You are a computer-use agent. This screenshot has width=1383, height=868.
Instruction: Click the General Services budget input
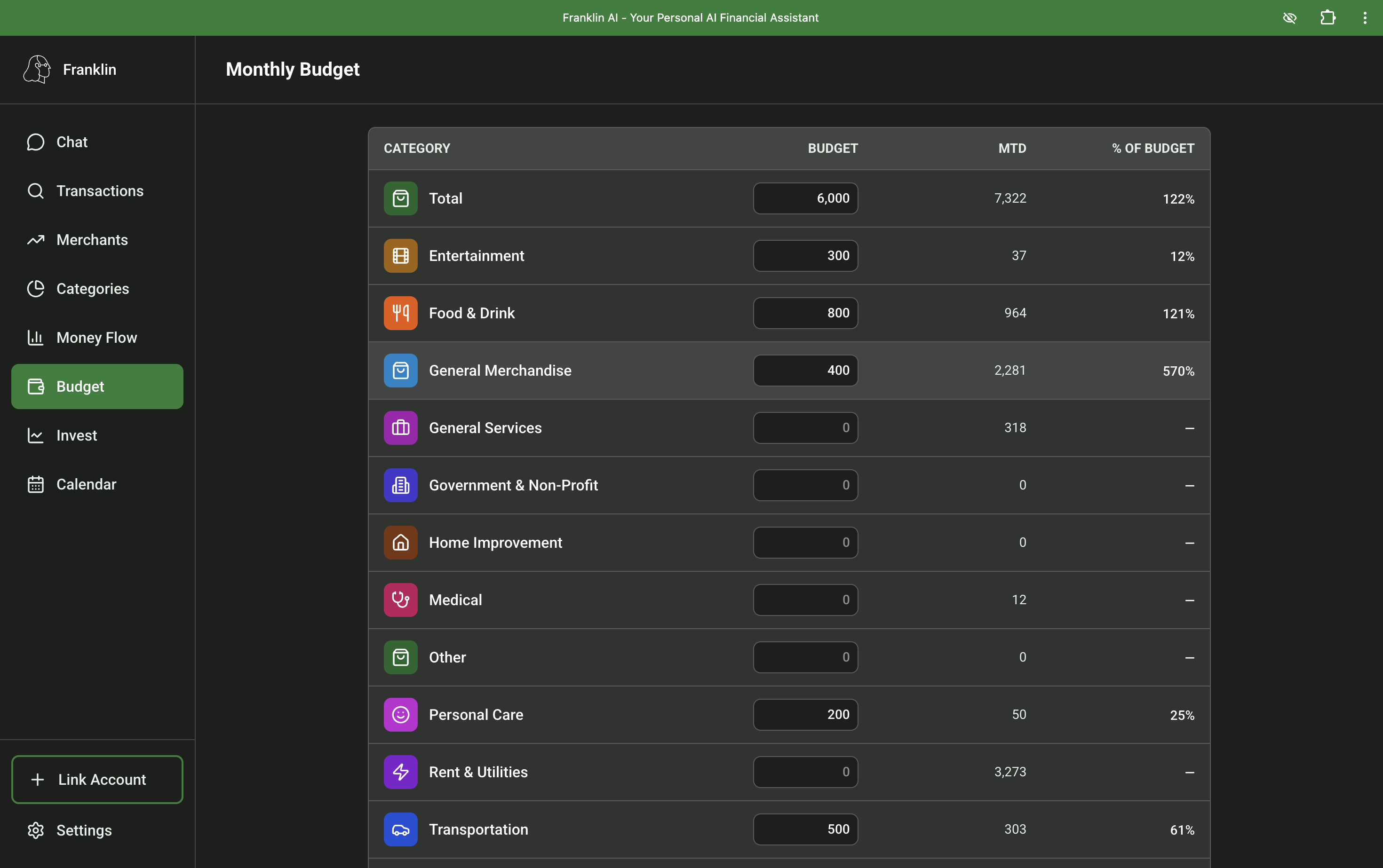coord(805,428)
